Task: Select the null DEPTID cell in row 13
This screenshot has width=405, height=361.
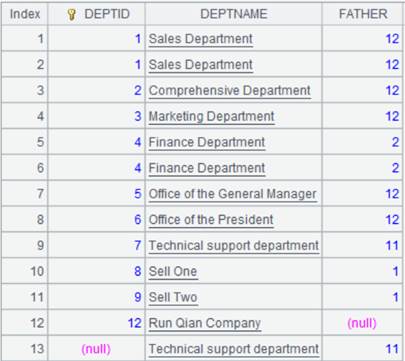Action: tap(96, 349)
